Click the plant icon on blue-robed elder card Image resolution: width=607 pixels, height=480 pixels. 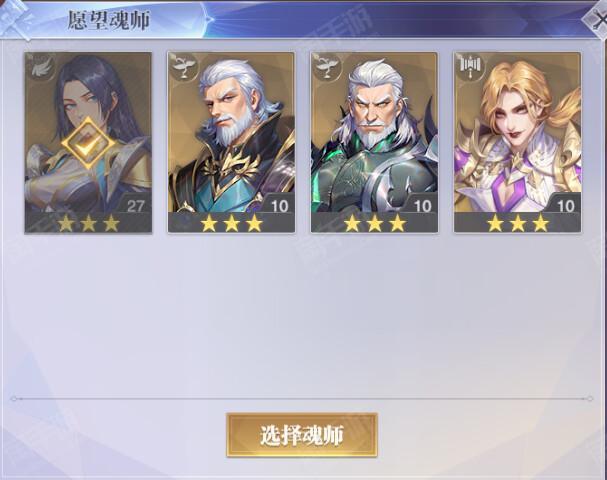[182, 67]
